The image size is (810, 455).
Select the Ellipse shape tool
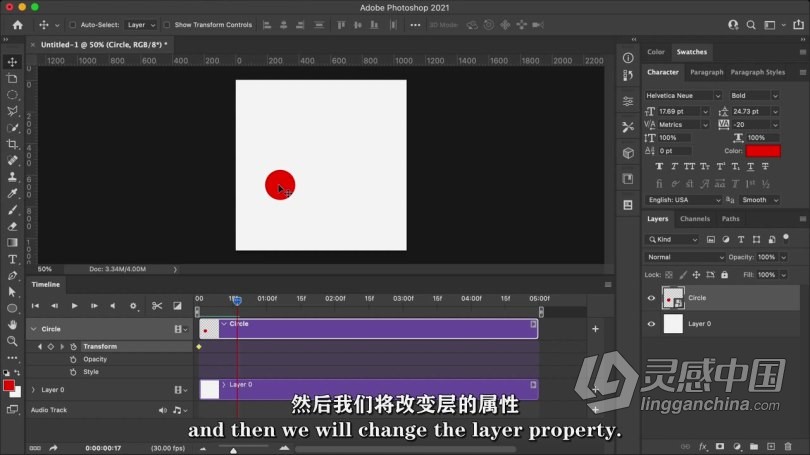[12, 308]
